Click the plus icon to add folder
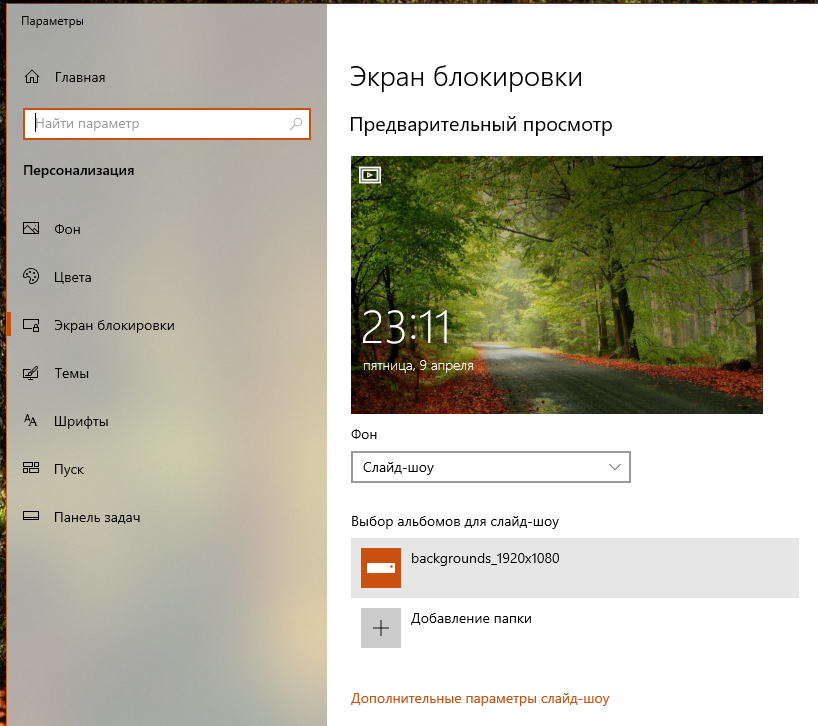Image resolution: width=818 pixels, height=726 pixels. (x=381, y=628)
